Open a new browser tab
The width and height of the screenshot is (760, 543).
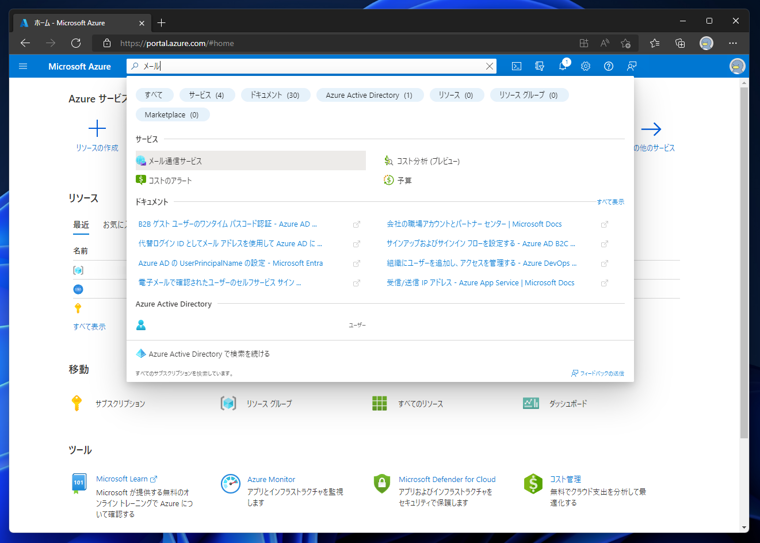coord(161,23)
